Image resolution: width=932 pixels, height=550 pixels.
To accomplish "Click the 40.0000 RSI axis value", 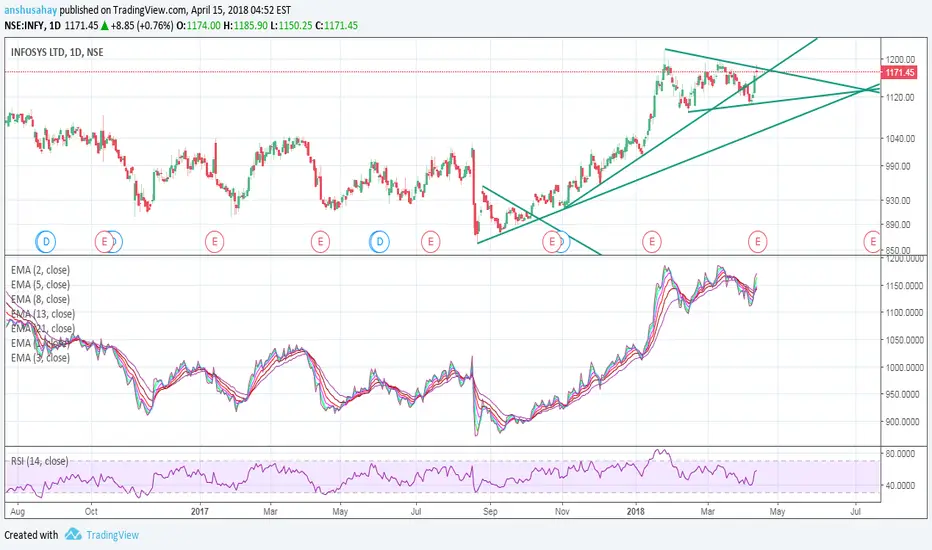I will coord(900,485).
